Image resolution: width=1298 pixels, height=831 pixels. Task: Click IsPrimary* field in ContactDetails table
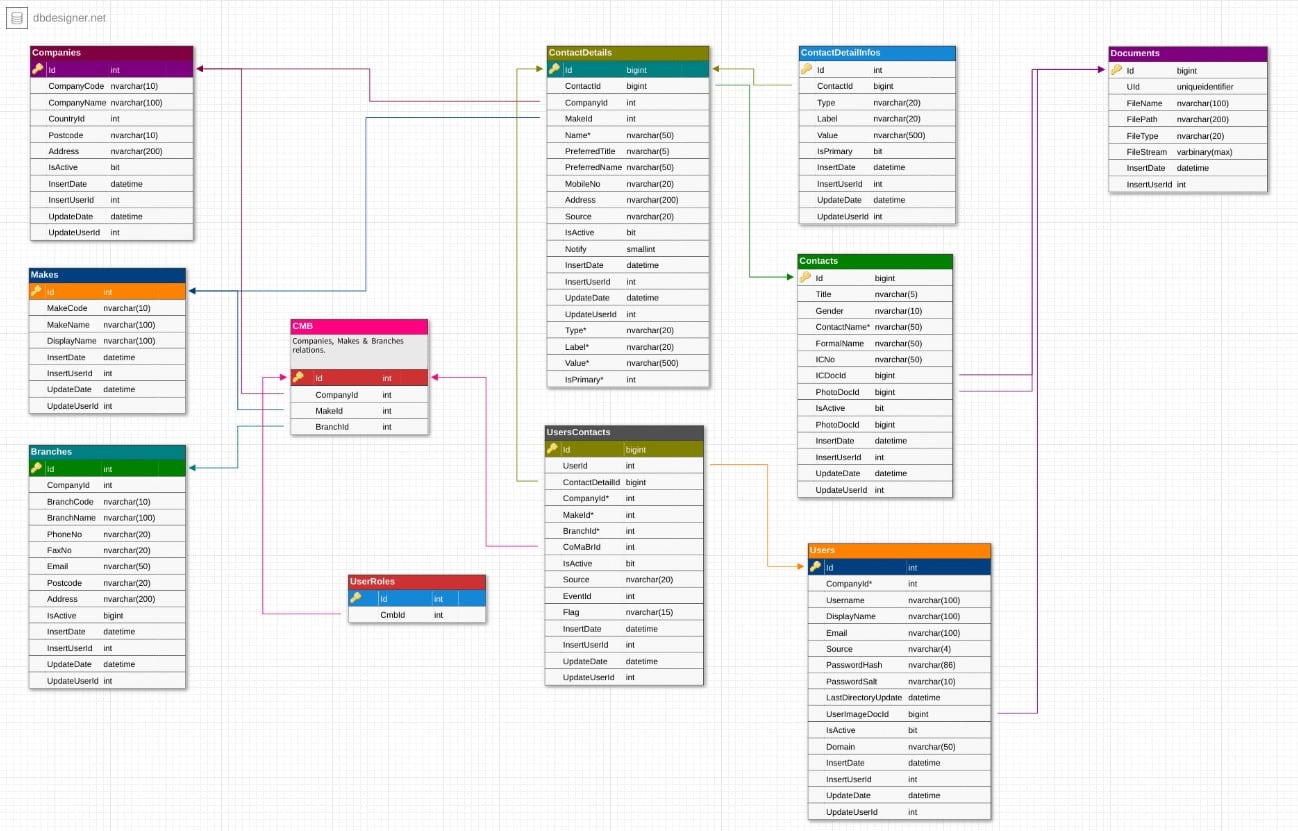click(x=627, y=379)
